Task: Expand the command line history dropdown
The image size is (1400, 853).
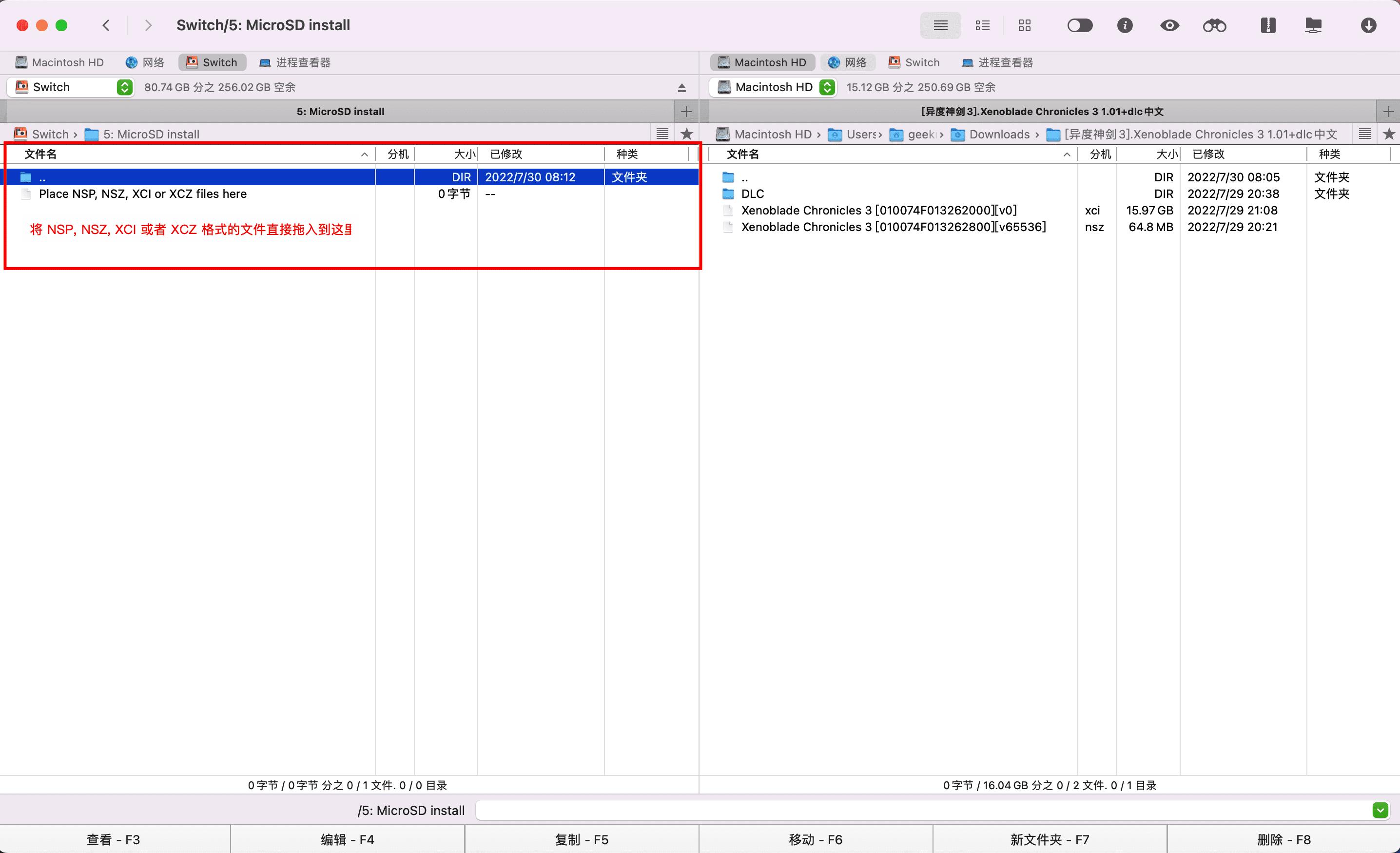Action: (1380, 810)
